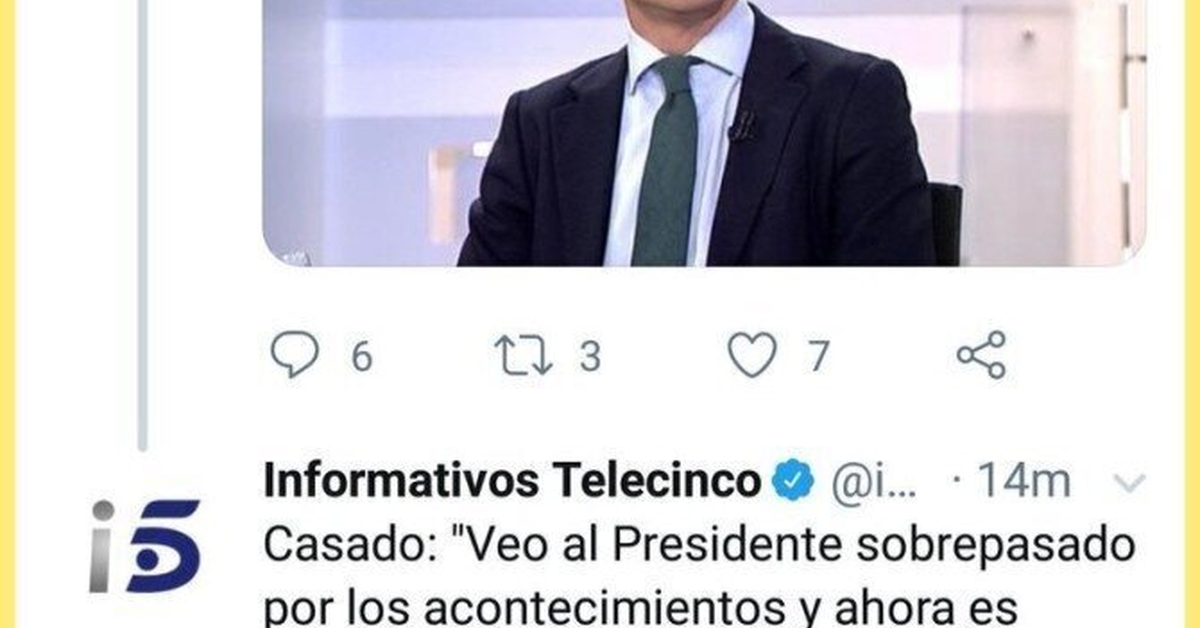Click the truncated @i... handle
This screenshot has height=628, width=1200.
click(x=873, y=483)
